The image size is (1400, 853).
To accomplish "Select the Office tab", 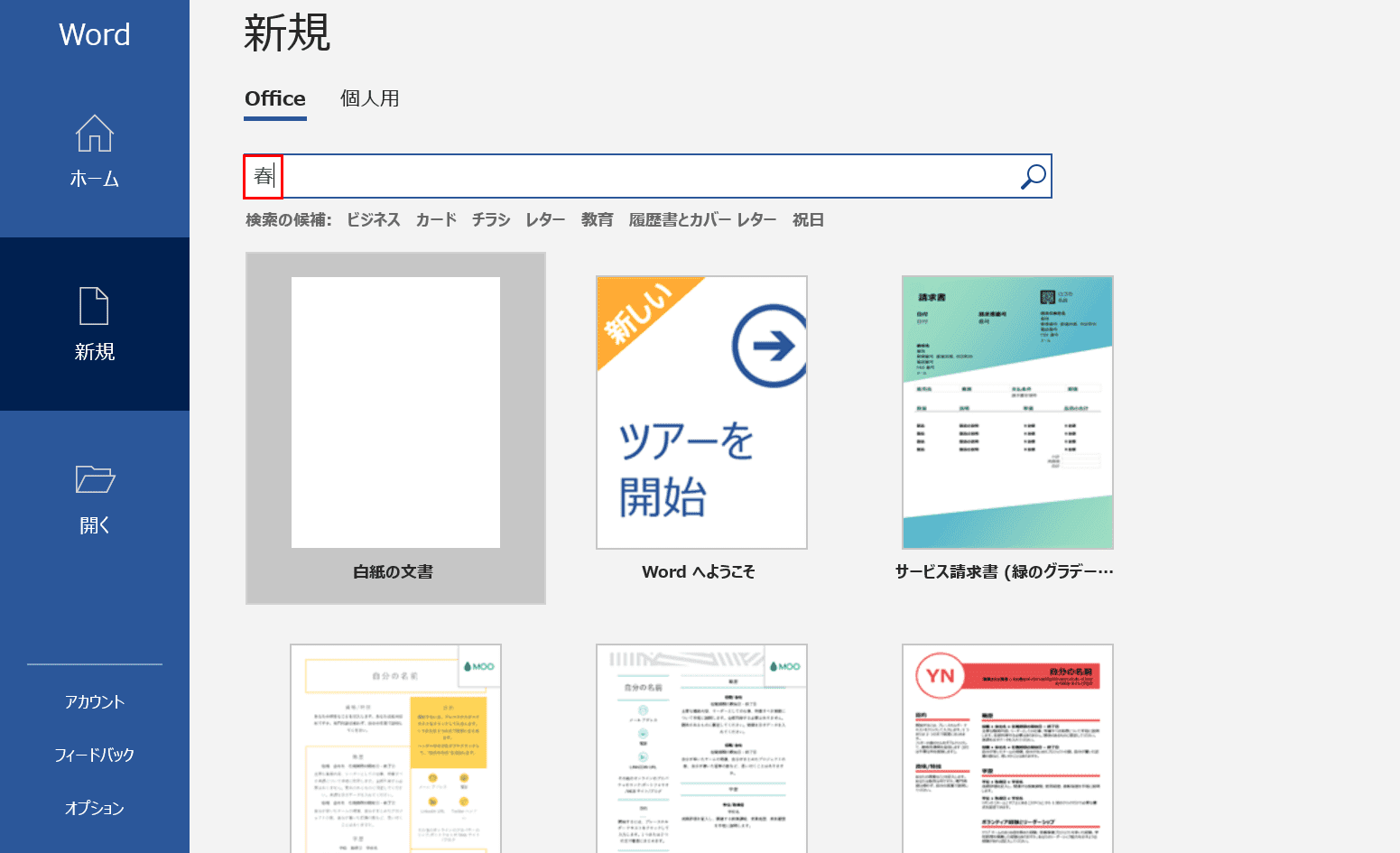I will tap(275, 98).
